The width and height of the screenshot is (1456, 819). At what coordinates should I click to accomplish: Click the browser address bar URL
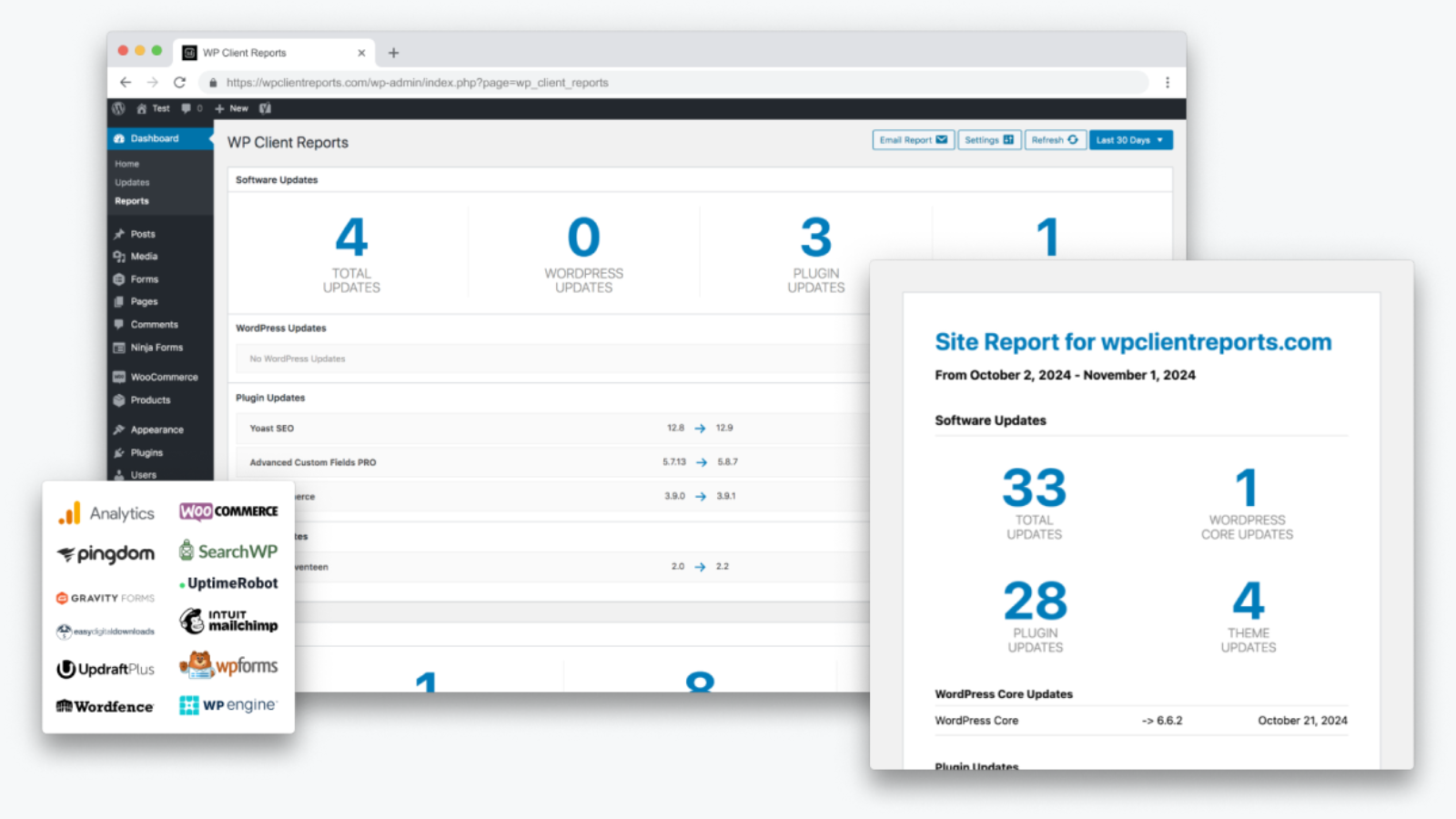coord(417,82)
